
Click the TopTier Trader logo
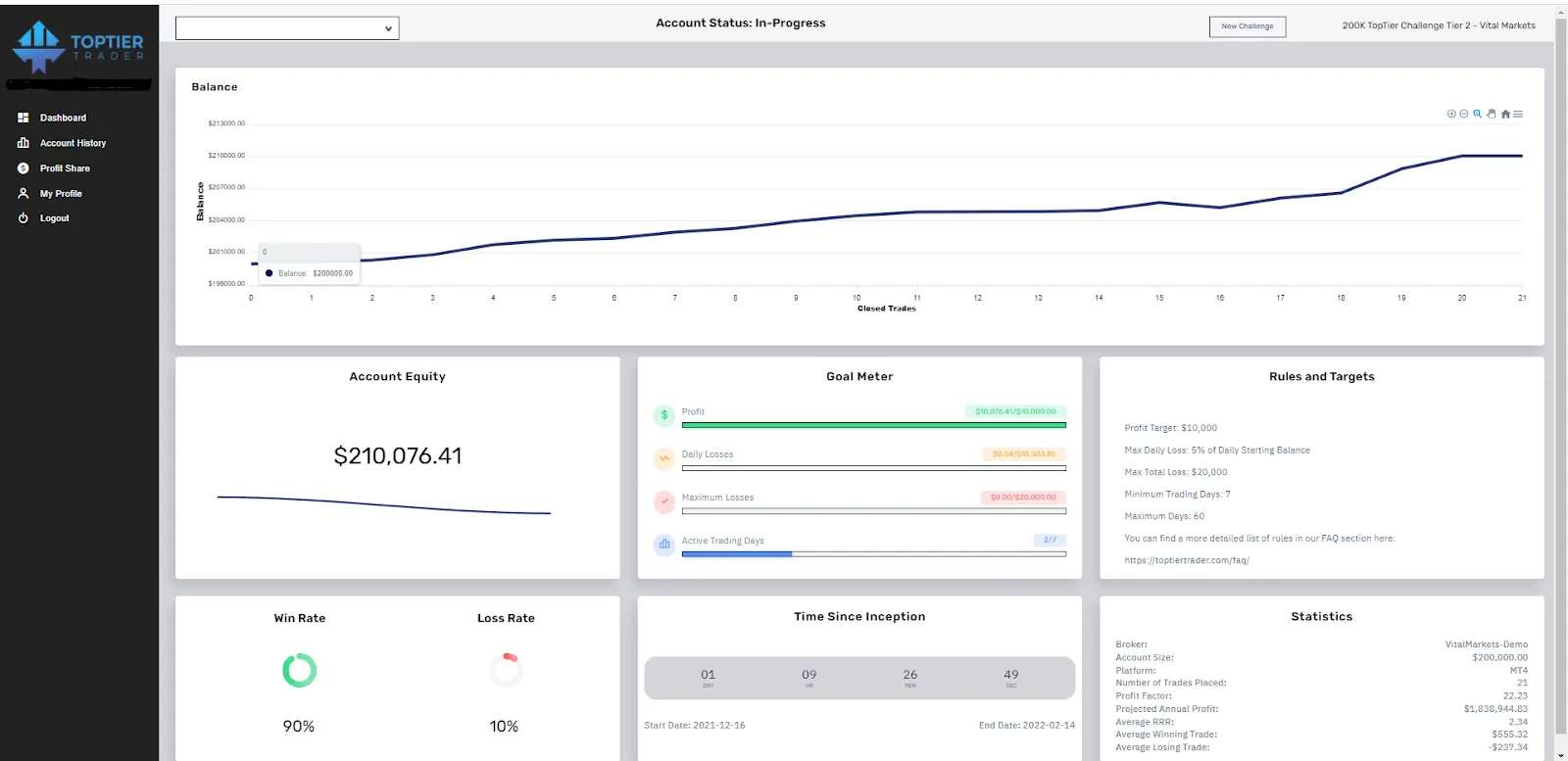tap(77, 46)
